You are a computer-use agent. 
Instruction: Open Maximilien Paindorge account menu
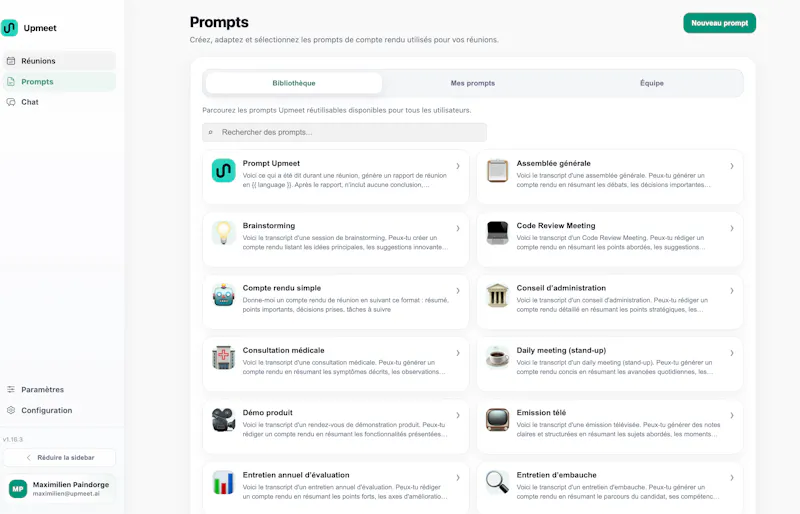pos(60,489)
